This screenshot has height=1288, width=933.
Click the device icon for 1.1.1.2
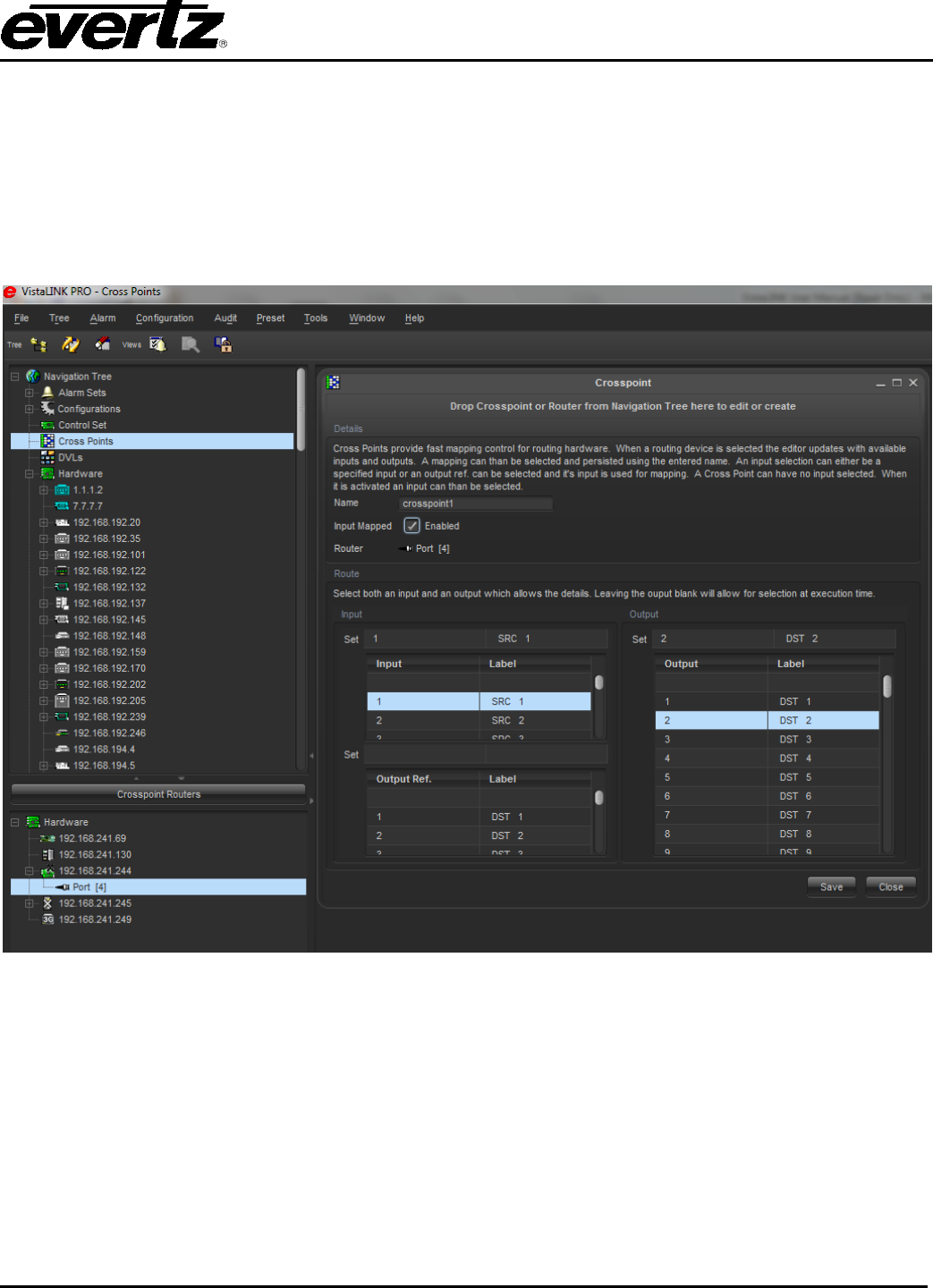(63, 490)
